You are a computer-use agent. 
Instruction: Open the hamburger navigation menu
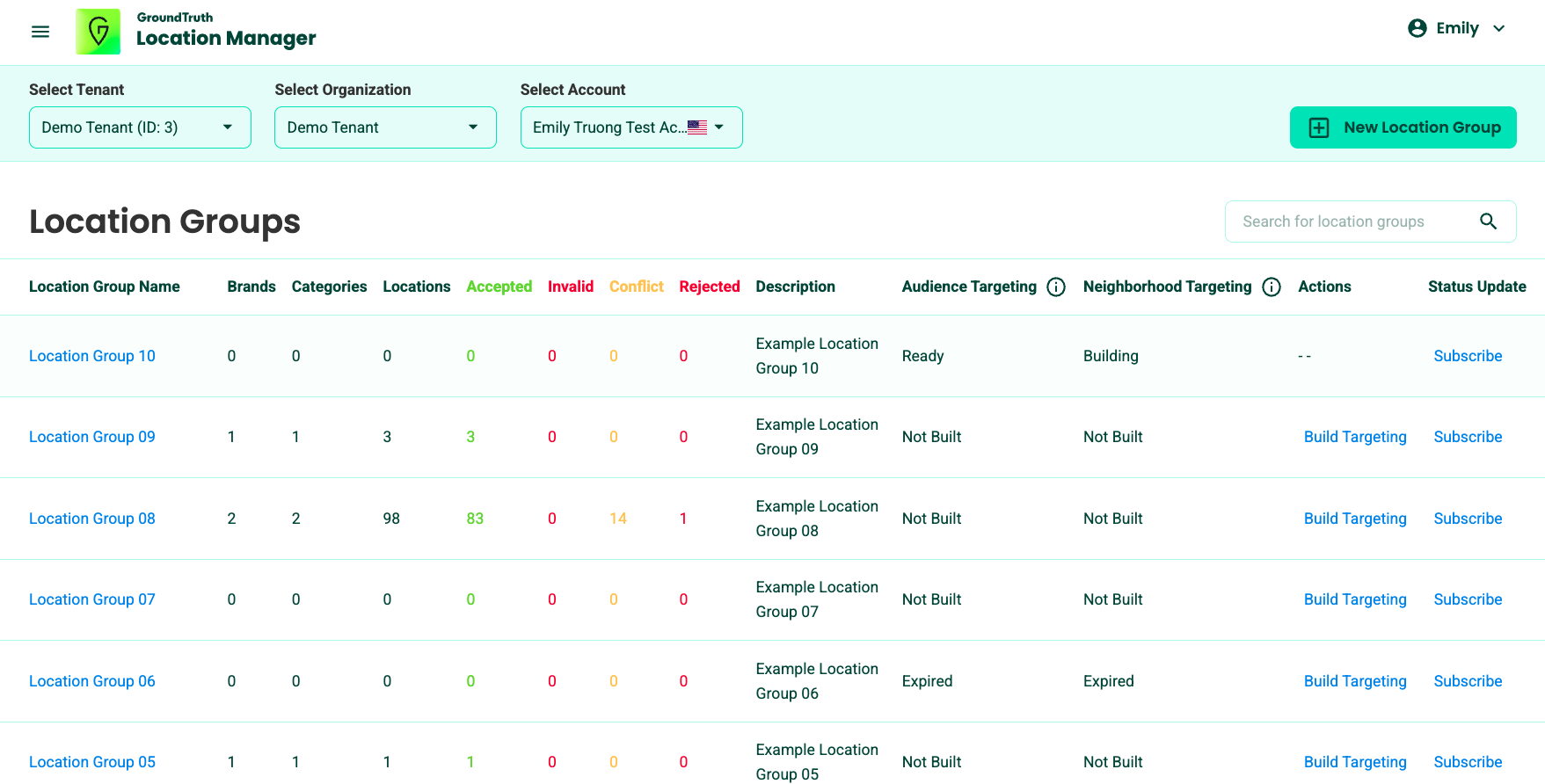click(x=40, y=32)
